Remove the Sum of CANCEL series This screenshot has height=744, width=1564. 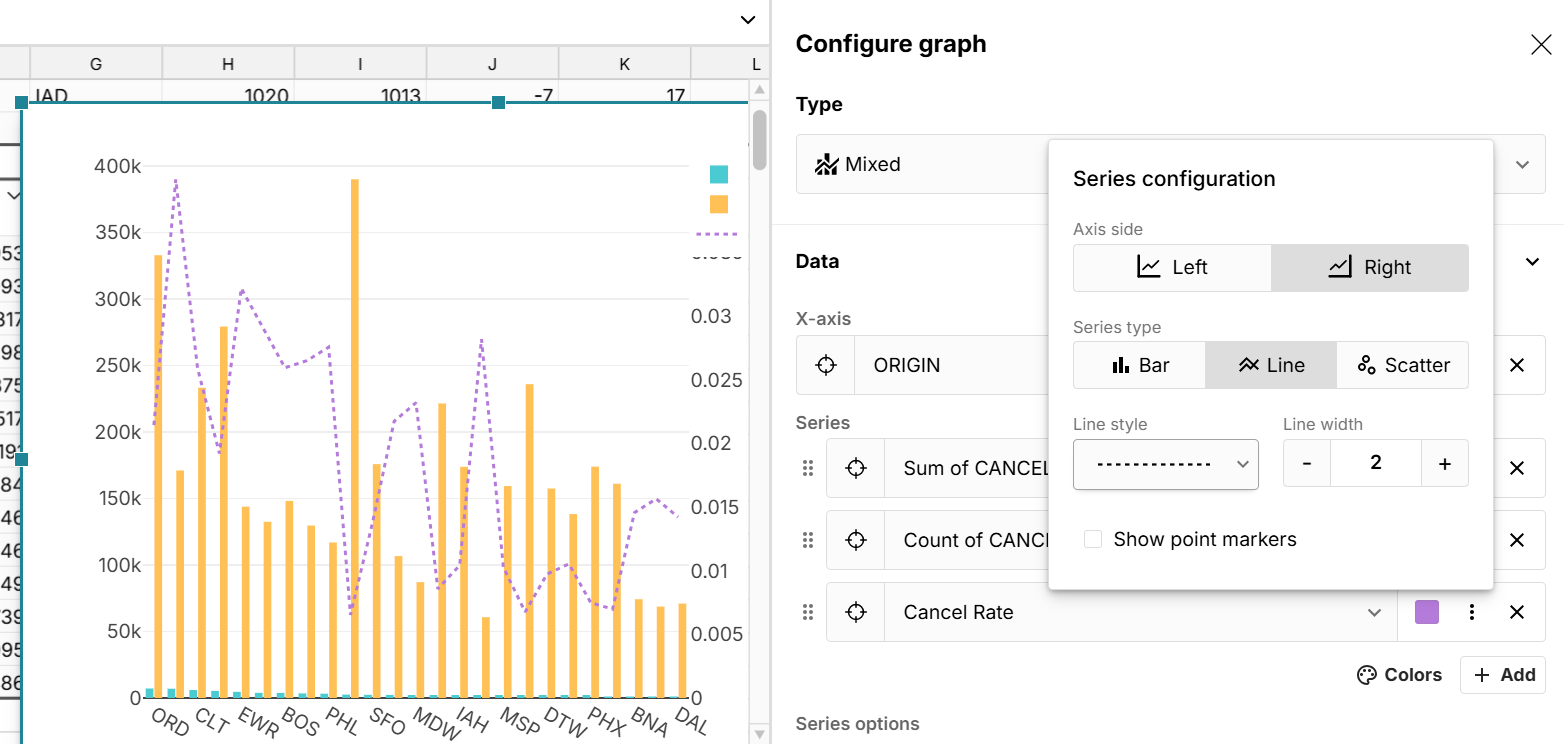[1517, 468]
